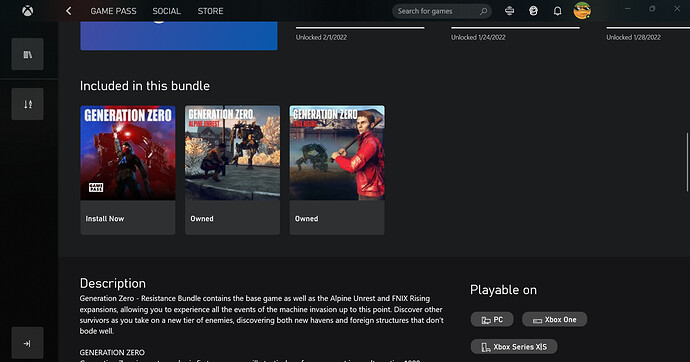Go back with the left chevron arrow
Screen dimensions: 690x362
point(69,11)
